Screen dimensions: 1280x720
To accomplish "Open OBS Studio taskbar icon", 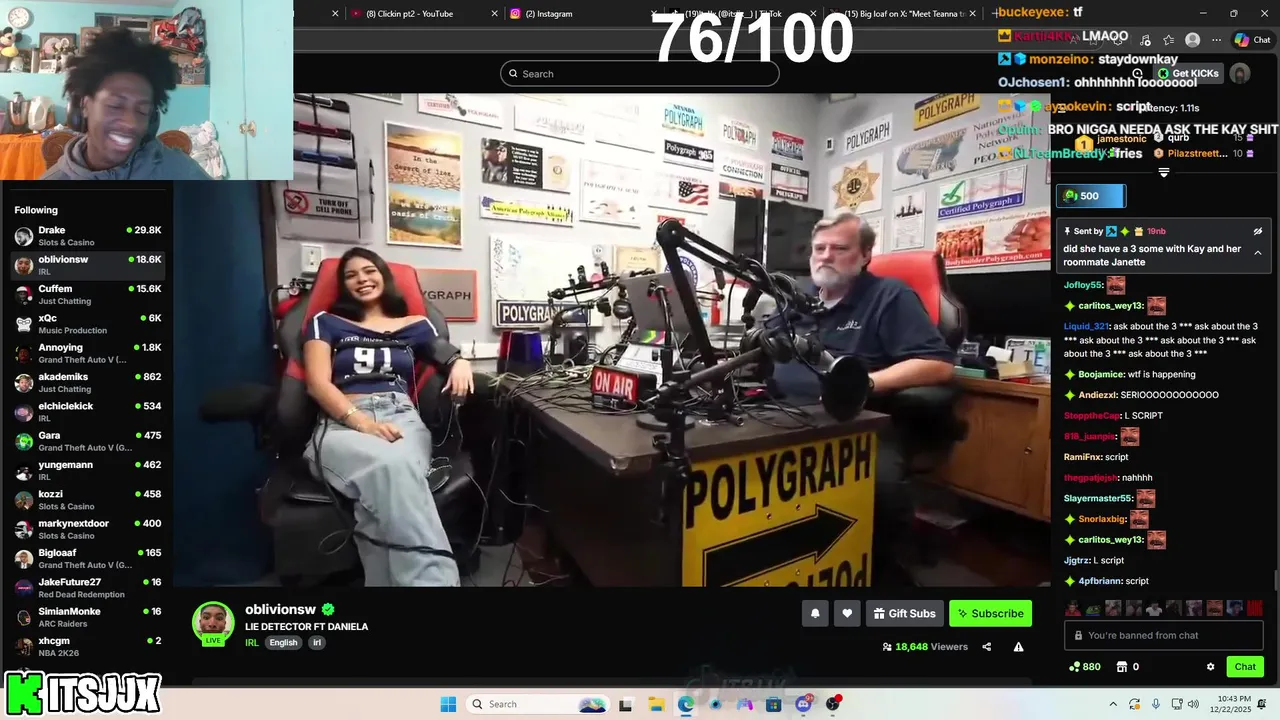I will point(833,704).
